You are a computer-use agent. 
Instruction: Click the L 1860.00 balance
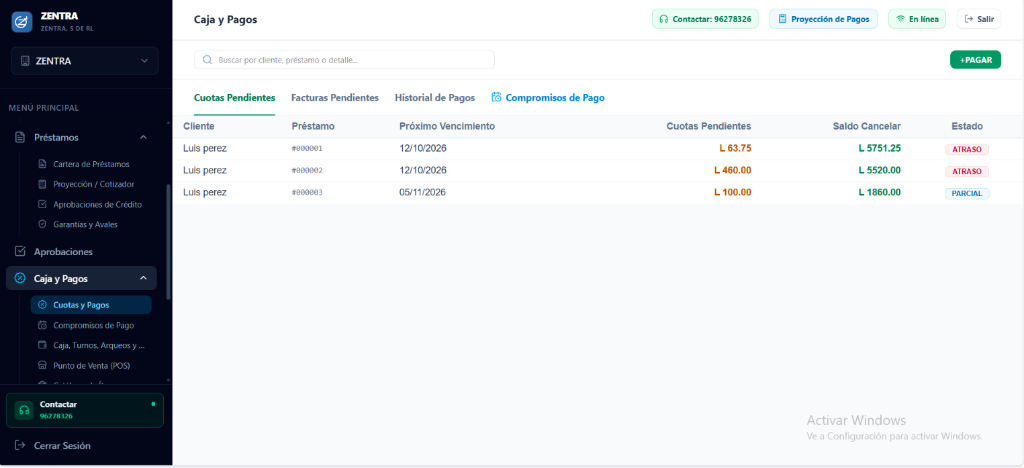point(880,193)
